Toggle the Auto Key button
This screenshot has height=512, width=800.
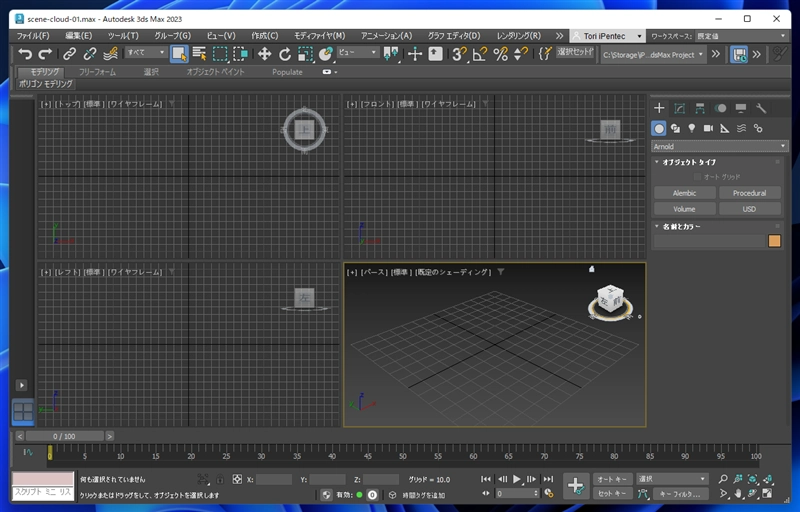point(610,479)
